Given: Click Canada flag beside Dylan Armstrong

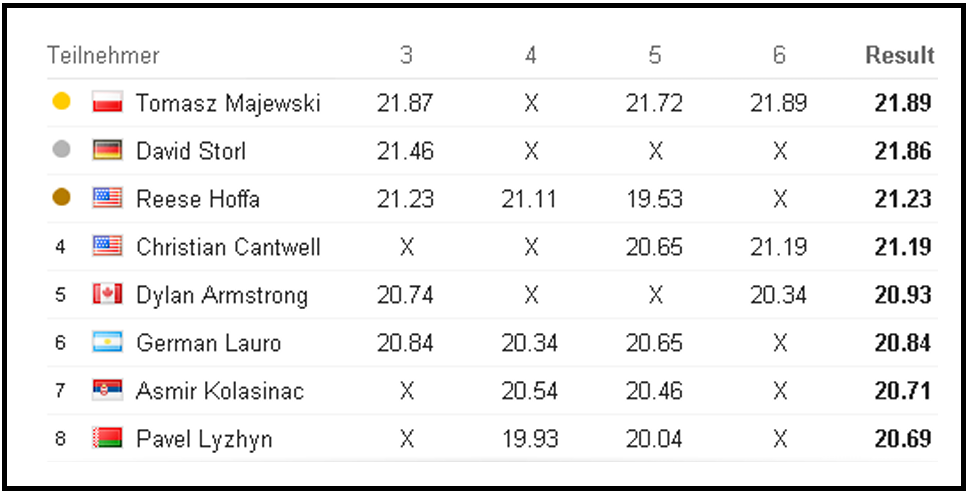Looking at the screenshot, I should click(x=107, y=294).
